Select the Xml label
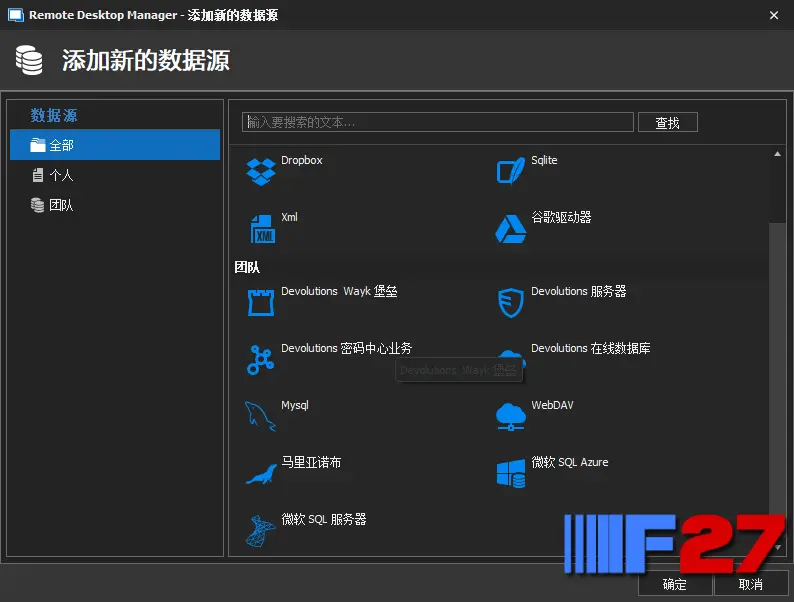 tap(290, 217)
